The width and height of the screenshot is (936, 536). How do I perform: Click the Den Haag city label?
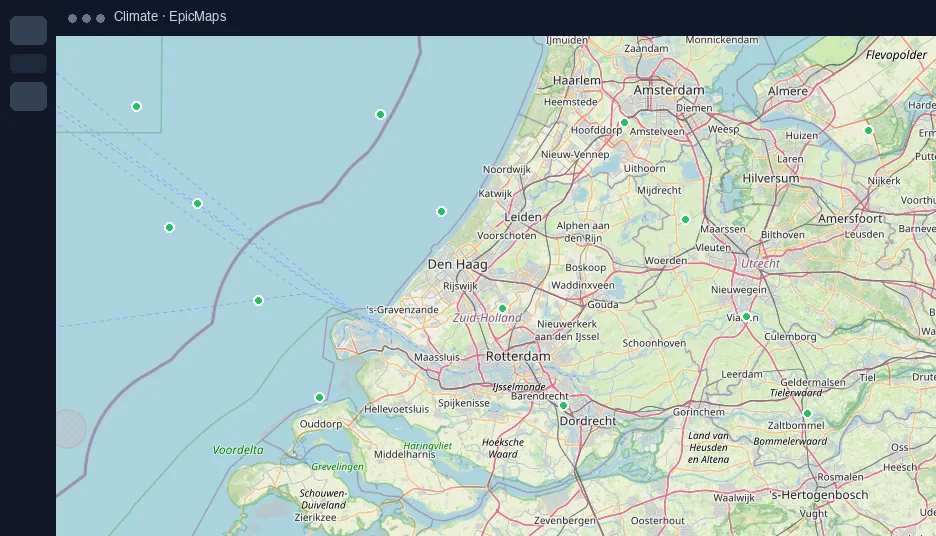(457, 264)
